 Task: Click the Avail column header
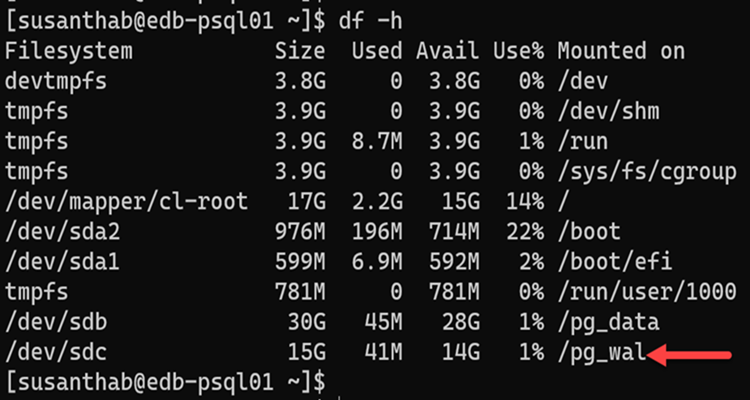point(447,51)
